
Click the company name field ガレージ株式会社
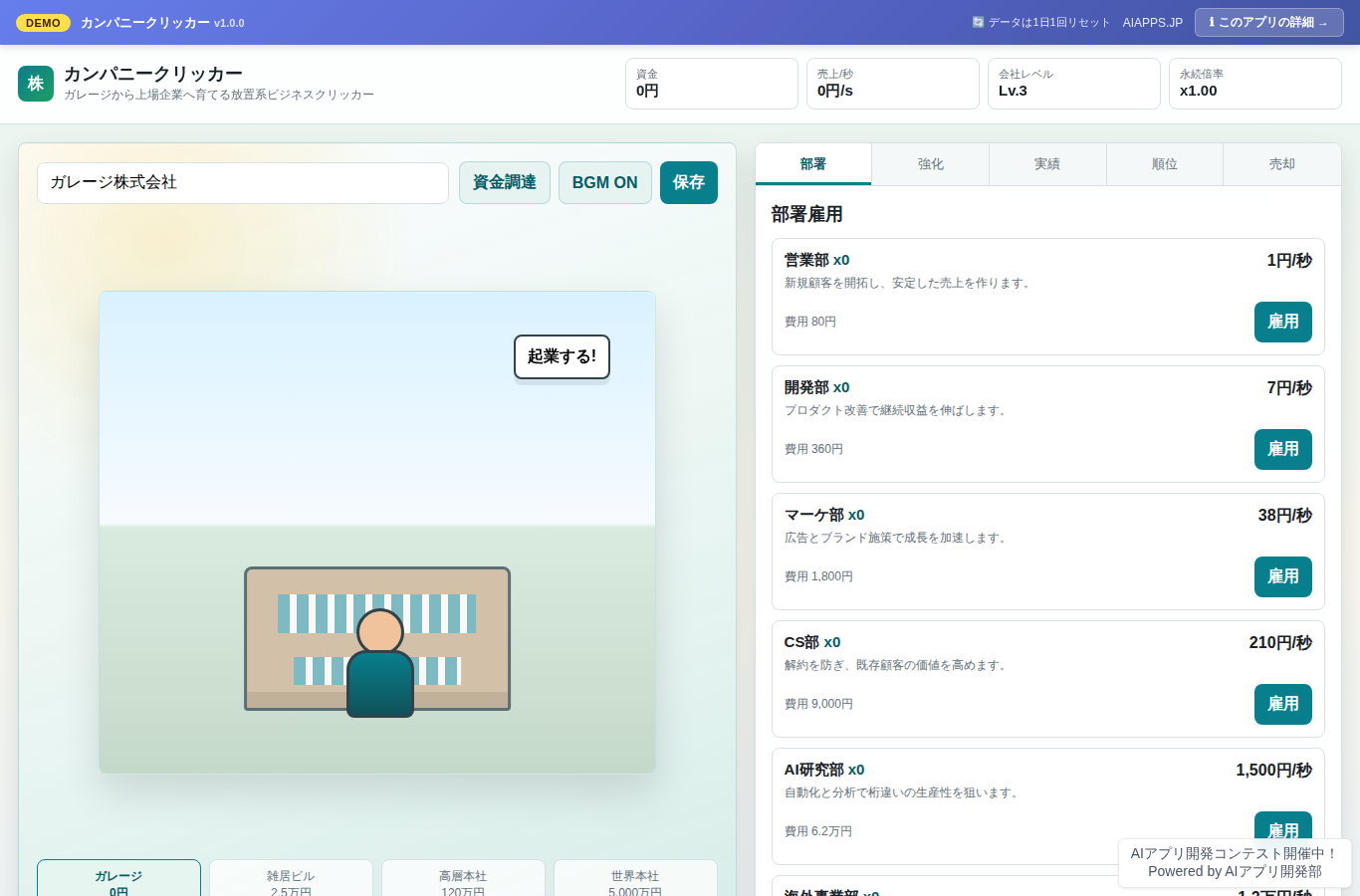tap(243, 183)
